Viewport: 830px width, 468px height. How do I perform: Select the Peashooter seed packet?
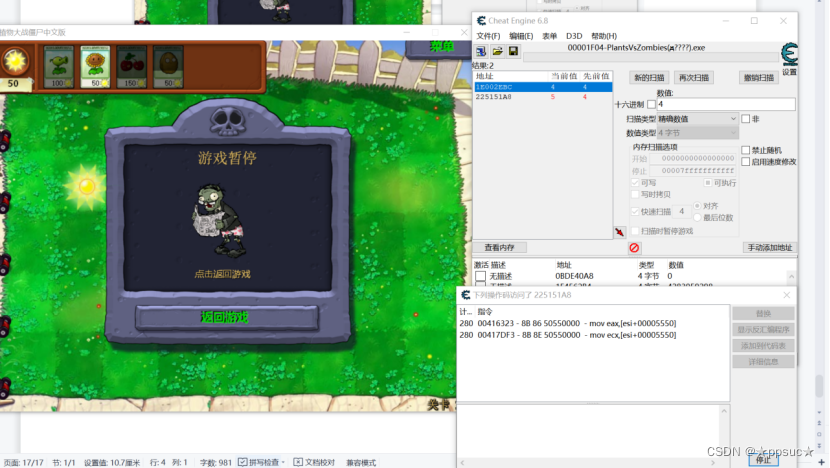(x=59, y=67)
